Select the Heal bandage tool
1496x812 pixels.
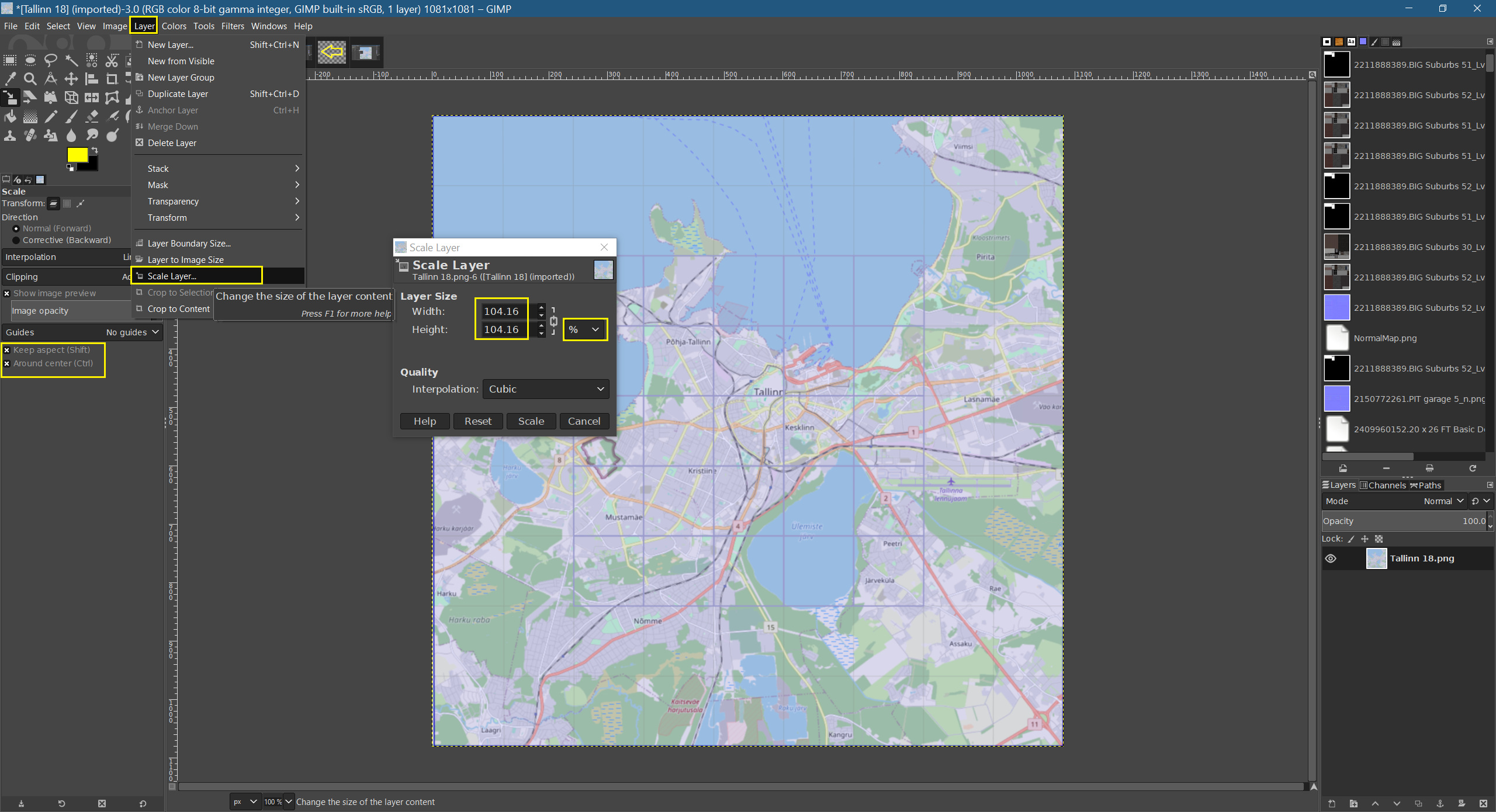30,136
